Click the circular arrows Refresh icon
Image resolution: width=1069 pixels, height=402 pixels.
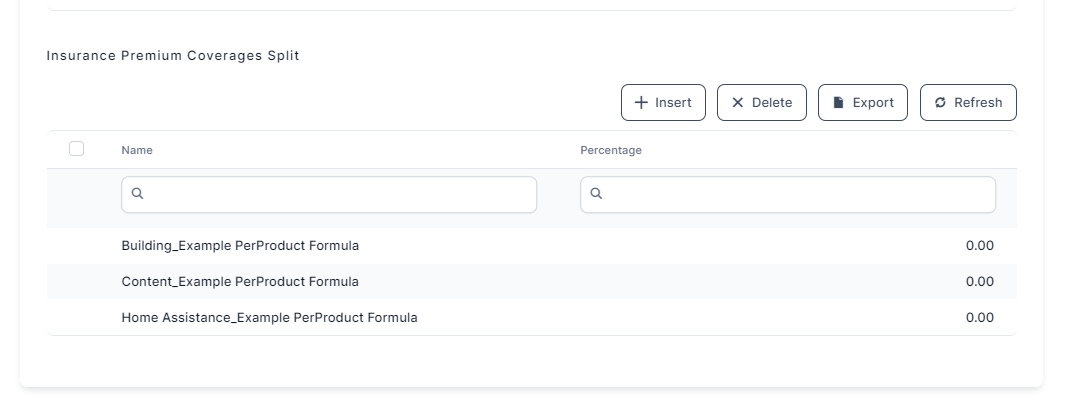coord(940,103)
